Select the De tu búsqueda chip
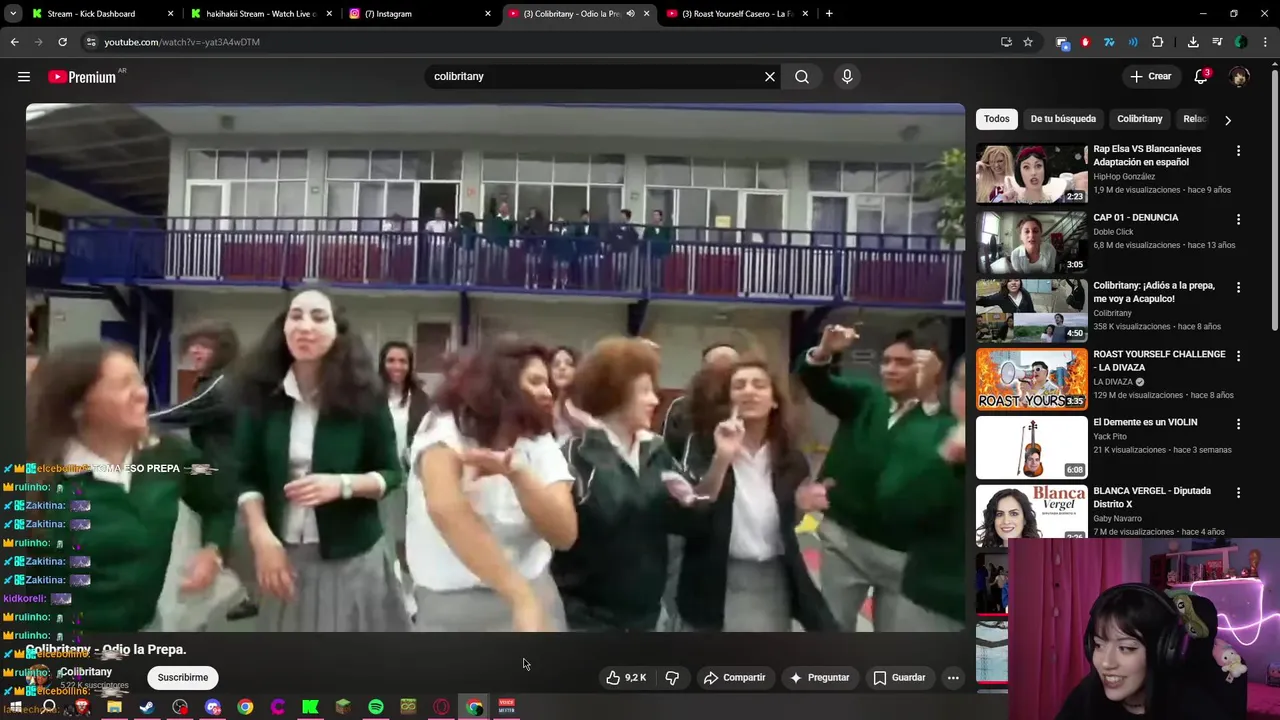Screen dimensions: 1280x720 tap(1063, 119)
